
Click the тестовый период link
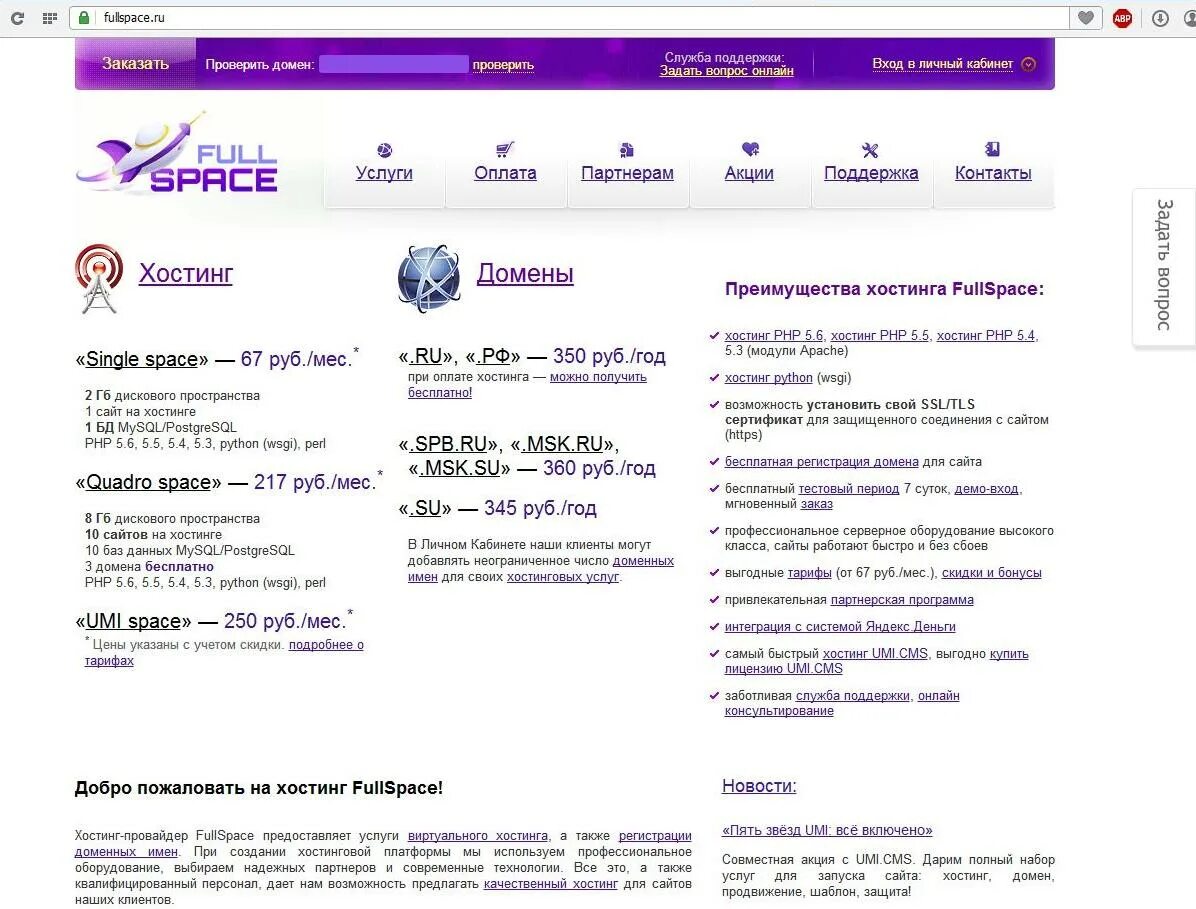coord(848,489)
